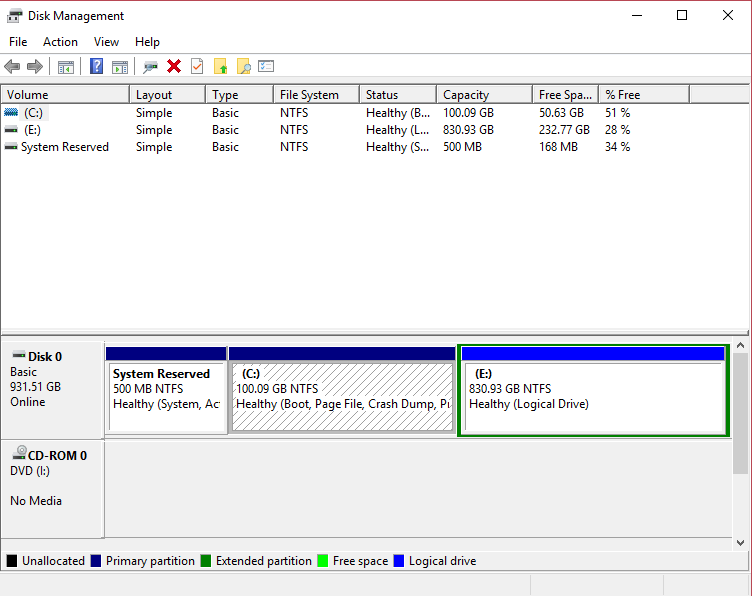Click the 232.77 GB free space cell
The width and height of the screenshot is (752, 596).
pyautogui.click(x=564, y=130)
